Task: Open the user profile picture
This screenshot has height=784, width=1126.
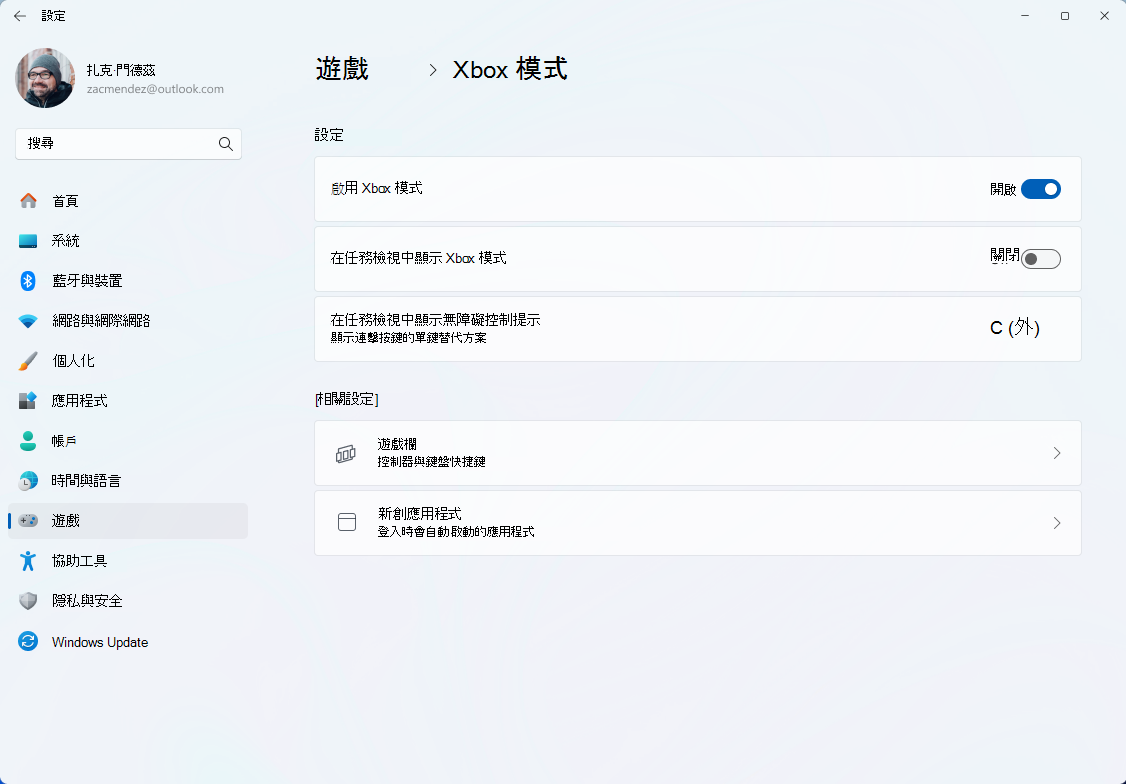Action: pos(45,78)
